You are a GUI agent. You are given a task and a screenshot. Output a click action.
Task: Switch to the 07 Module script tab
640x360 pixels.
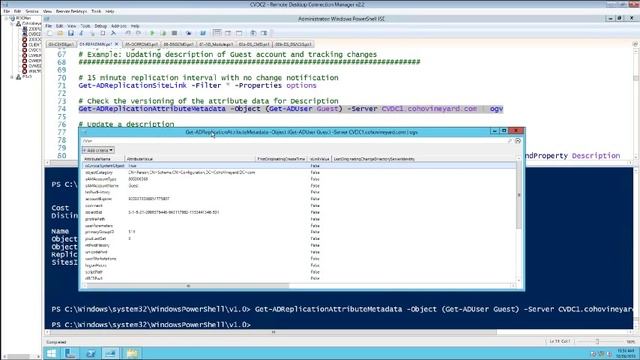click(216, 44)
